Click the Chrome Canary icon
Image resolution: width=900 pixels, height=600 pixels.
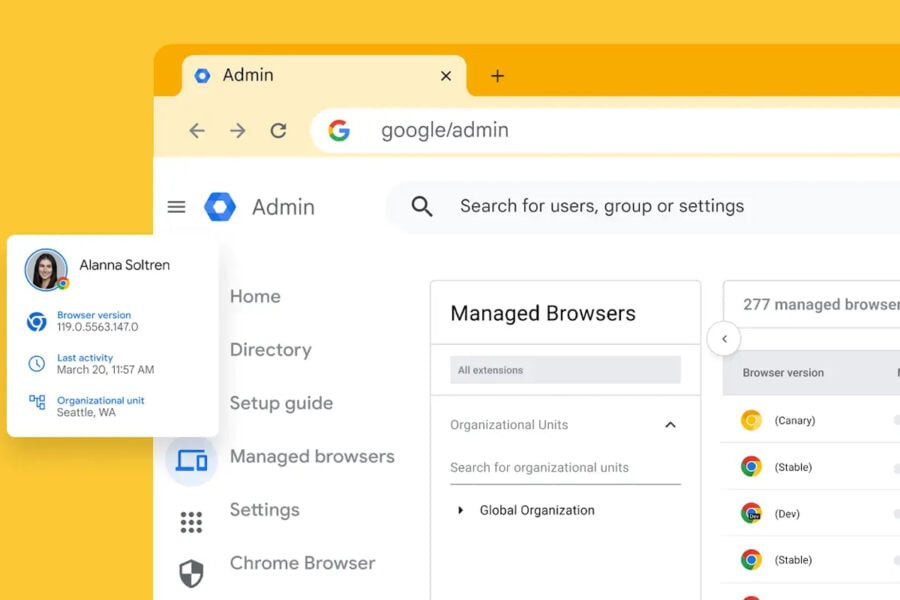pos(751,420)
